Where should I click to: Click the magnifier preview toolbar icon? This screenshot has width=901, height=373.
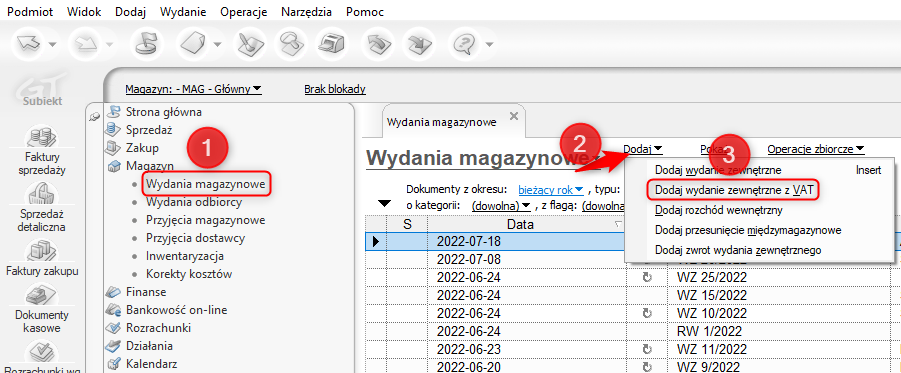[292, 44]
